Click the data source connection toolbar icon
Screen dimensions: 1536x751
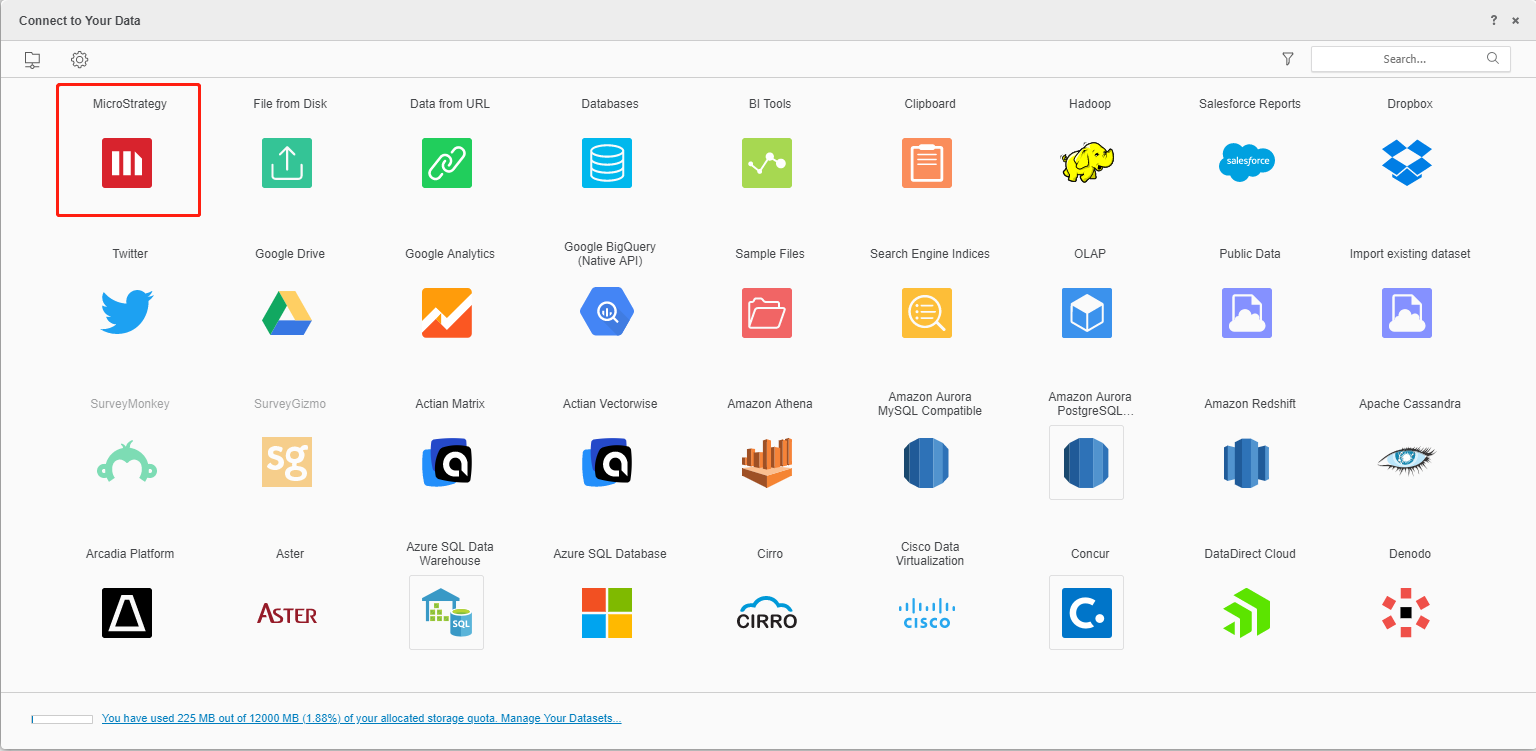point(32,60)
